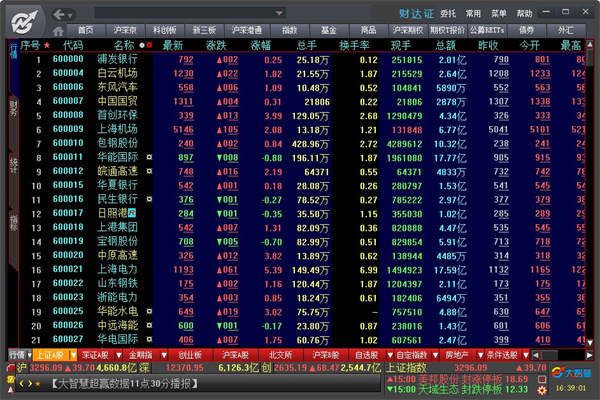The height and width of the screenshot is (400, 600).
Task: Open the search box dropdown arrow
Action: point(279,13)
